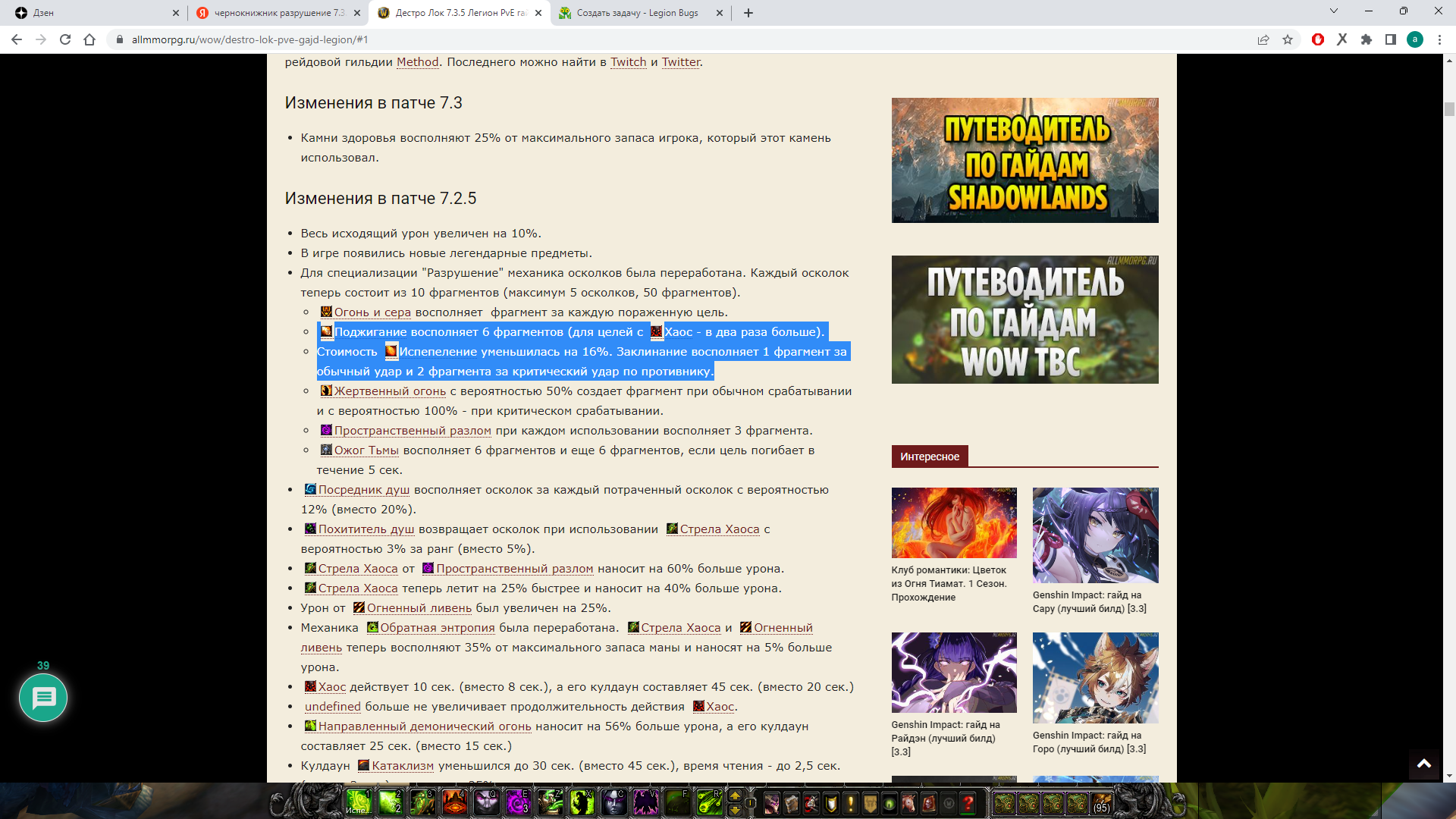Open the green chat widget
This screenshot has height=819, width=1456.
point(43,698)
